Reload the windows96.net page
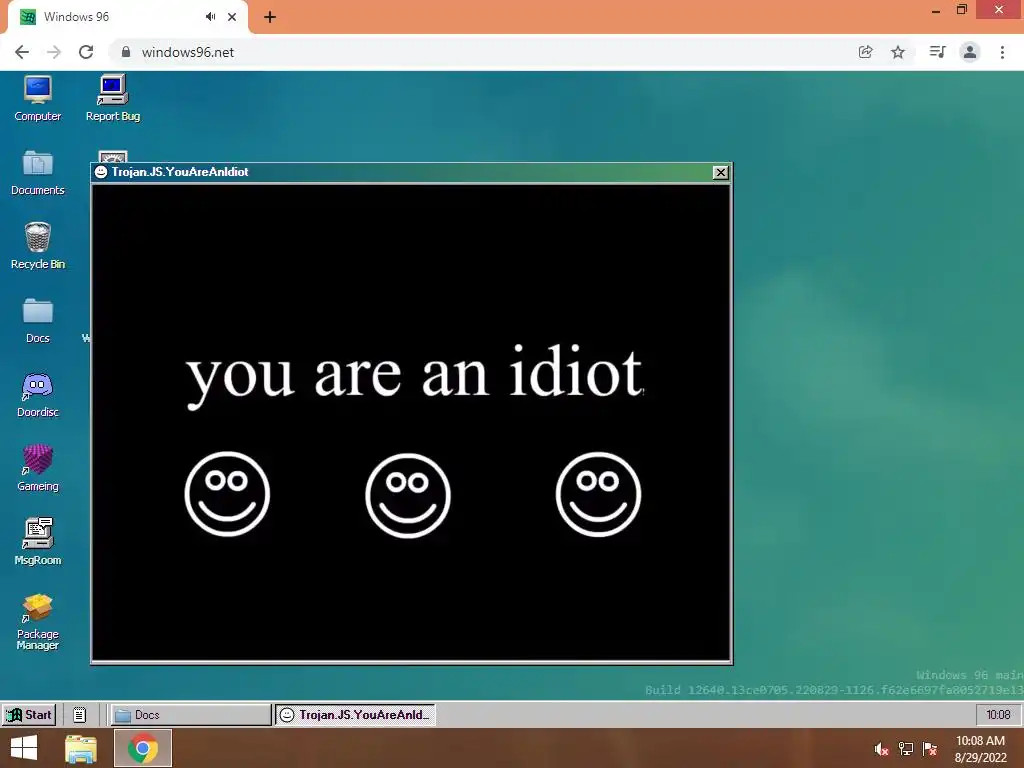Image resolution: width=1024 pixels, height=768 pixels. (x=86, y=52)
